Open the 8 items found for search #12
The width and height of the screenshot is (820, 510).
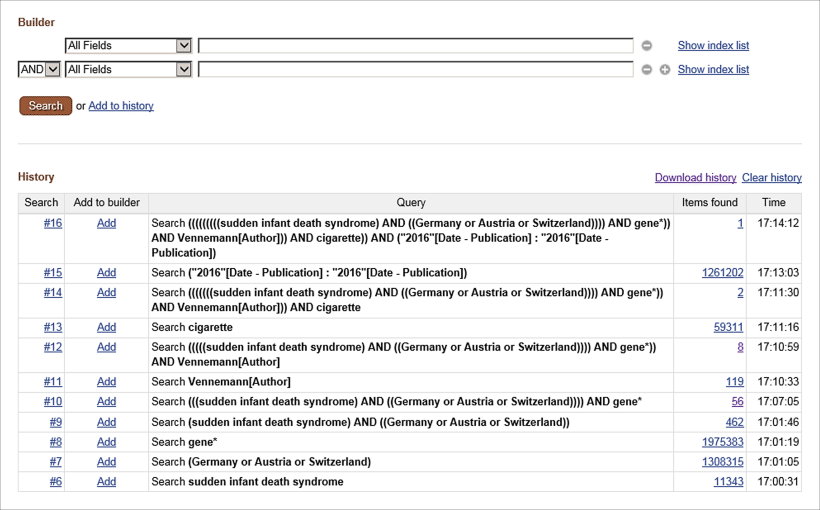[741, 347]
